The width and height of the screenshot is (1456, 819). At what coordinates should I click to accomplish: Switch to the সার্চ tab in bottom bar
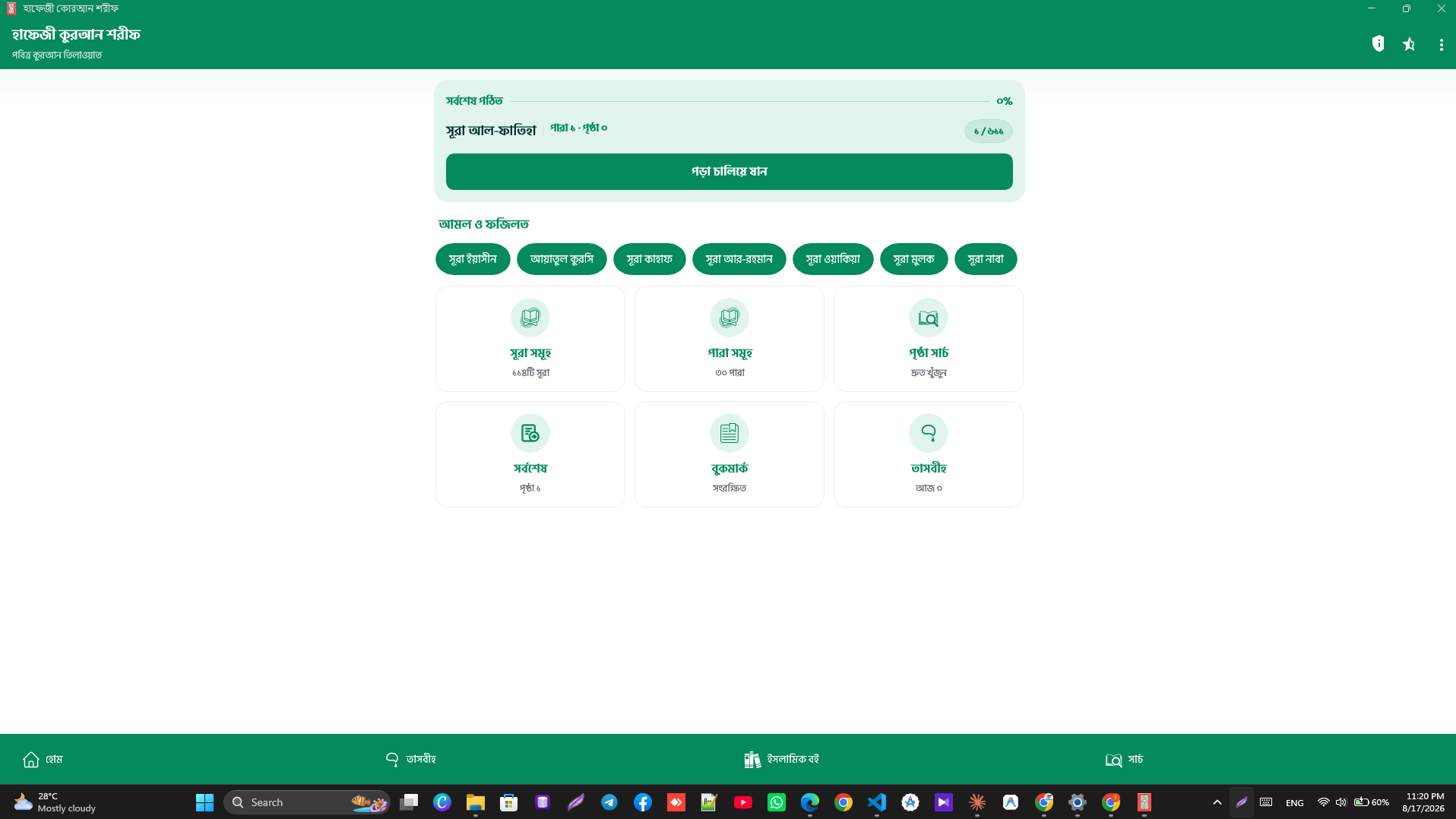[x=1124, y=760]
